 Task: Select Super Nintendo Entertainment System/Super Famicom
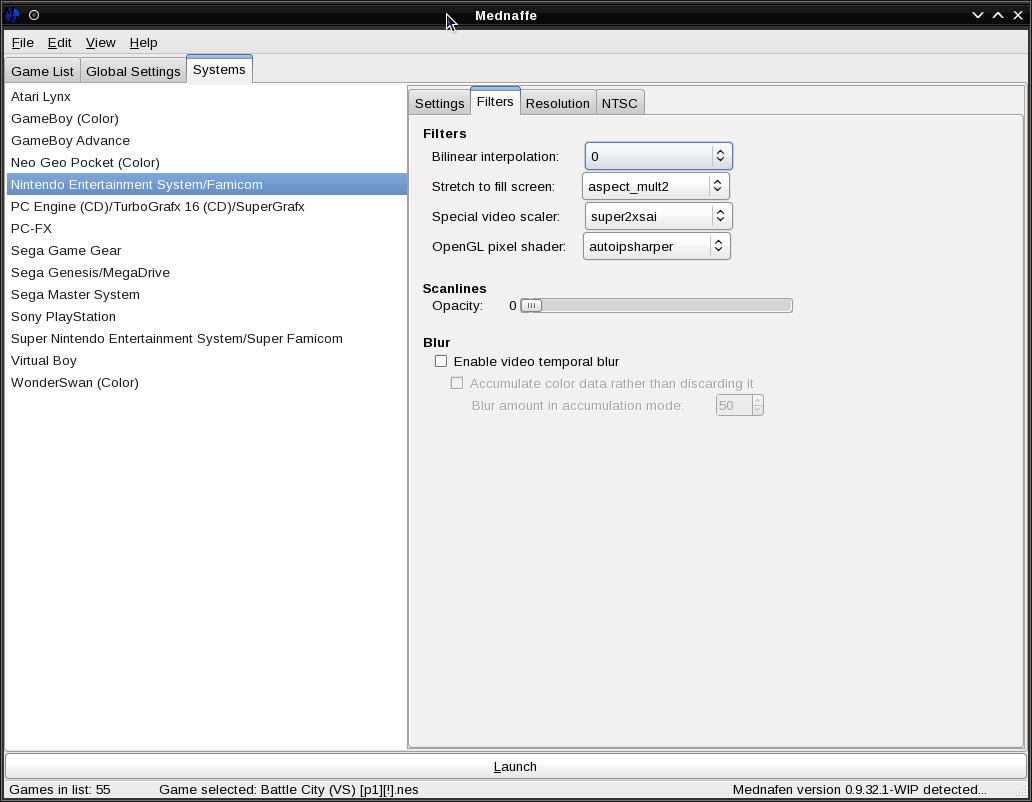coord(207,339)
